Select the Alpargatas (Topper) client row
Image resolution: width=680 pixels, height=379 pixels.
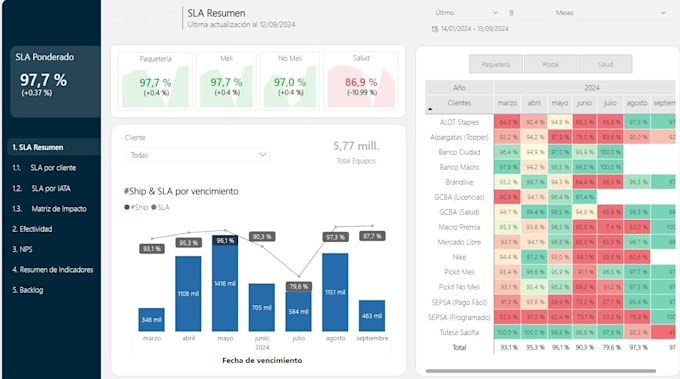[x=459, y=137]
